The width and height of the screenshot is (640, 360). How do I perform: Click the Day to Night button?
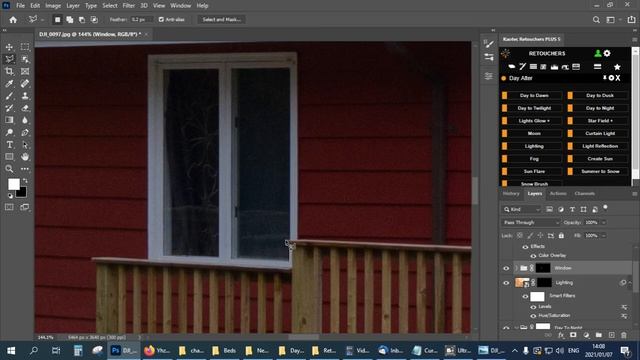click(x=600, y=108)
